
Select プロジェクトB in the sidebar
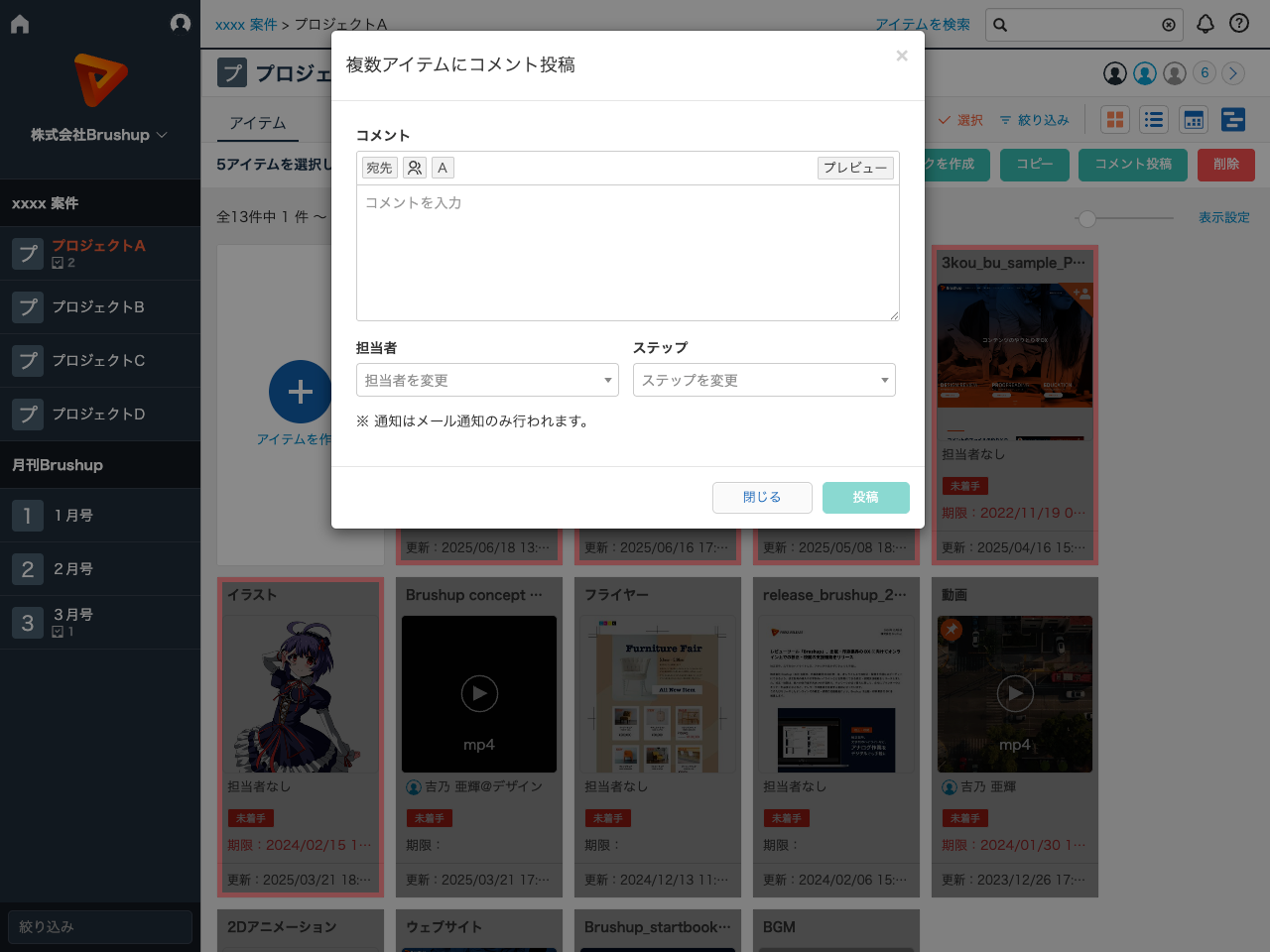pos(99,306)
